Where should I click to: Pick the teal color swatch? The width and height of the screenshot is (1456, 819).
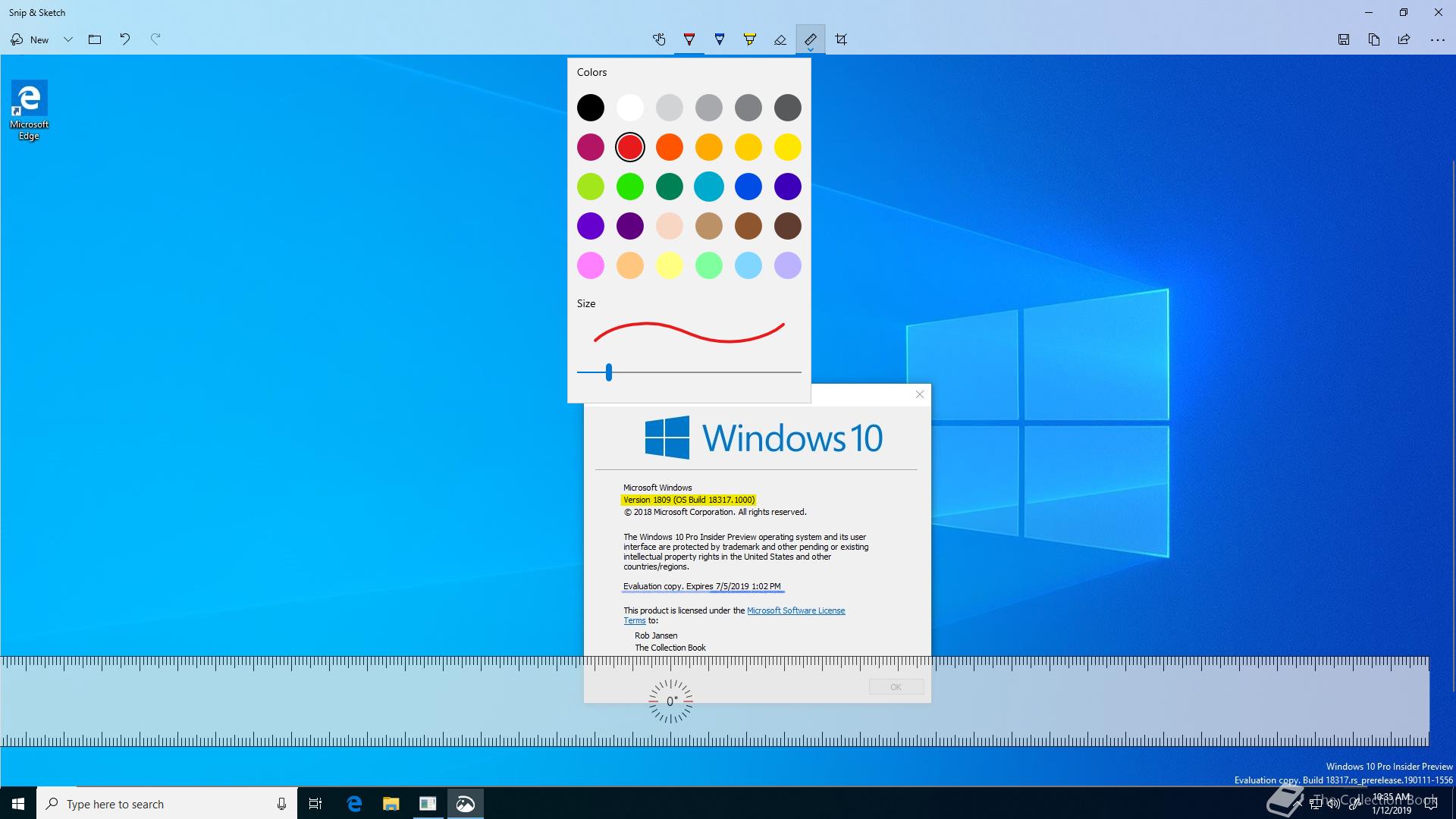click(709, 187)
